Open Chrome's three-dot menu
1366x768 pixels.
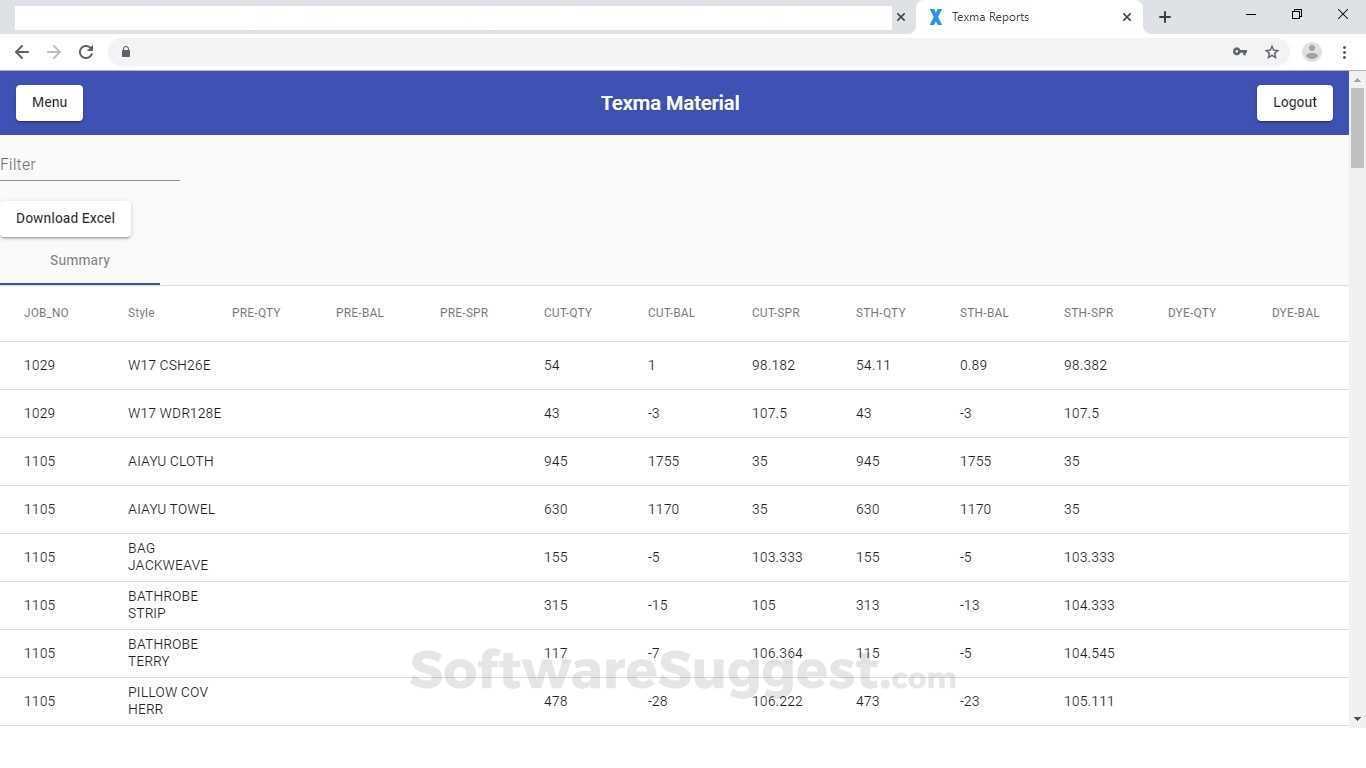(1343, 51)
